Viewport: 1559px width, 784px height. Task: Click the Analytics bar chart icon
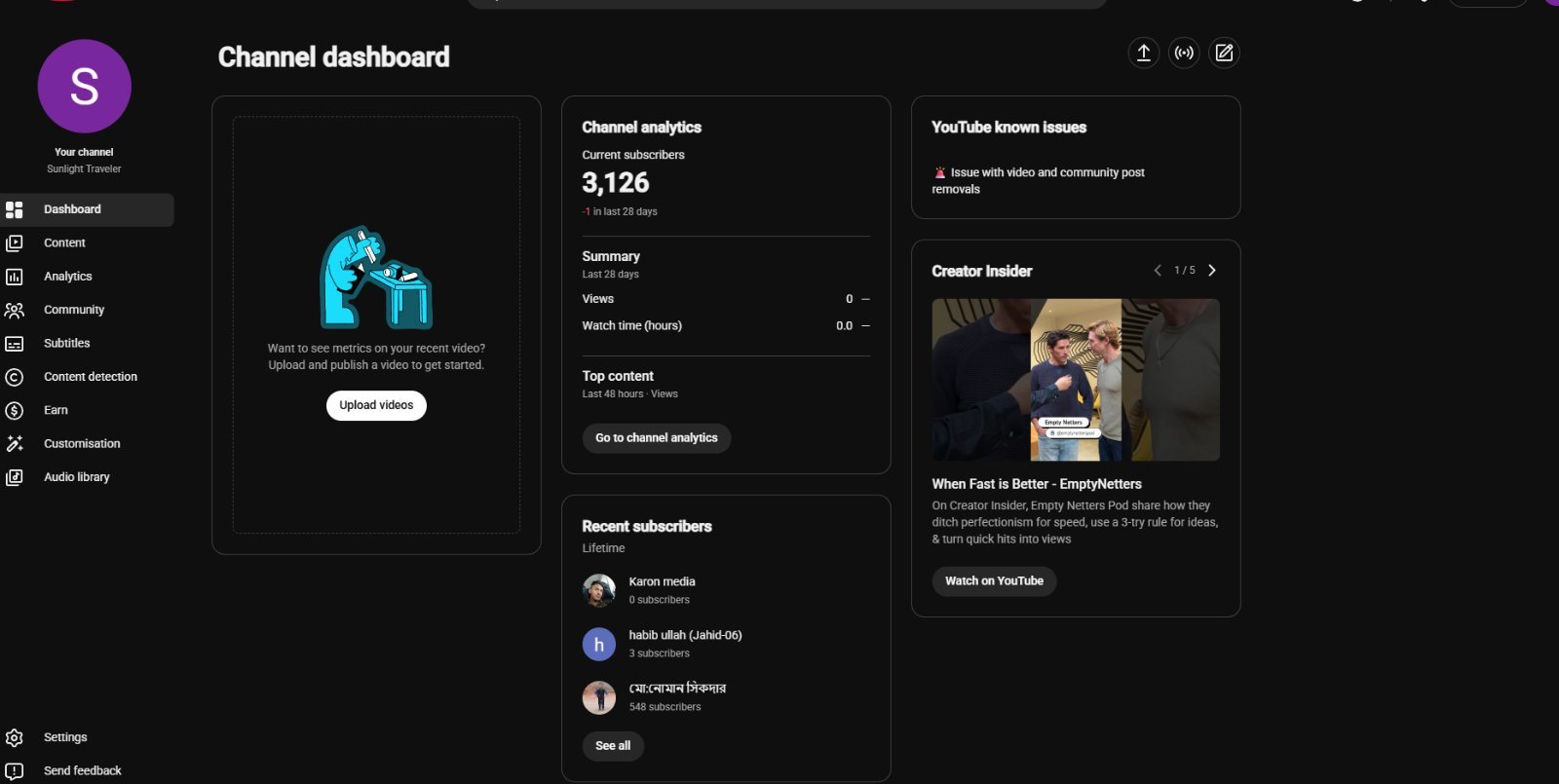[15, 277]
